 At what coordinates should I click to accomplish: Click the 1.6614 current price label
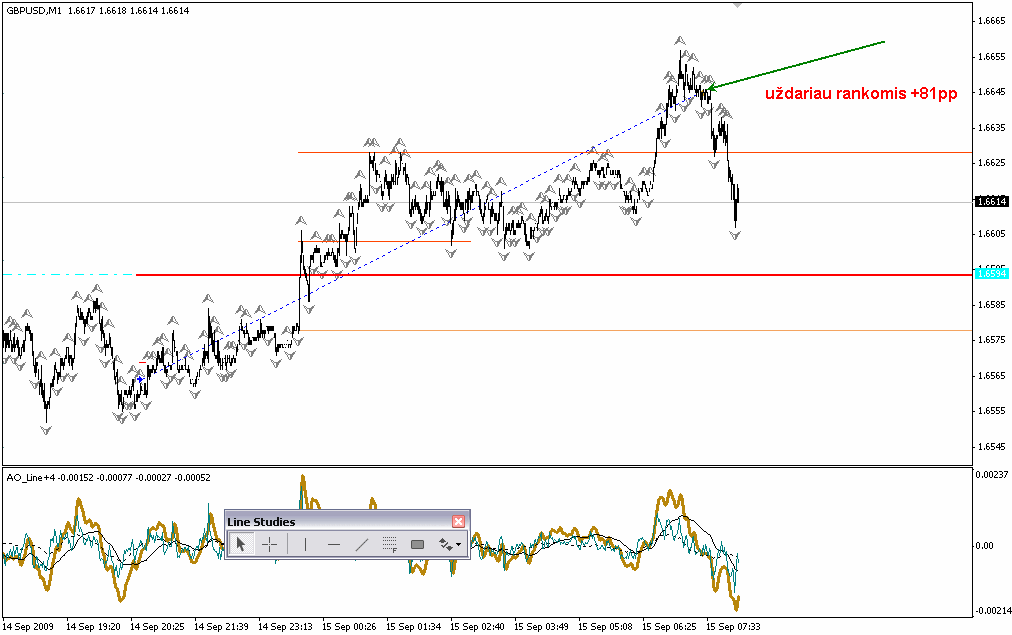click(x=992, y=201)
